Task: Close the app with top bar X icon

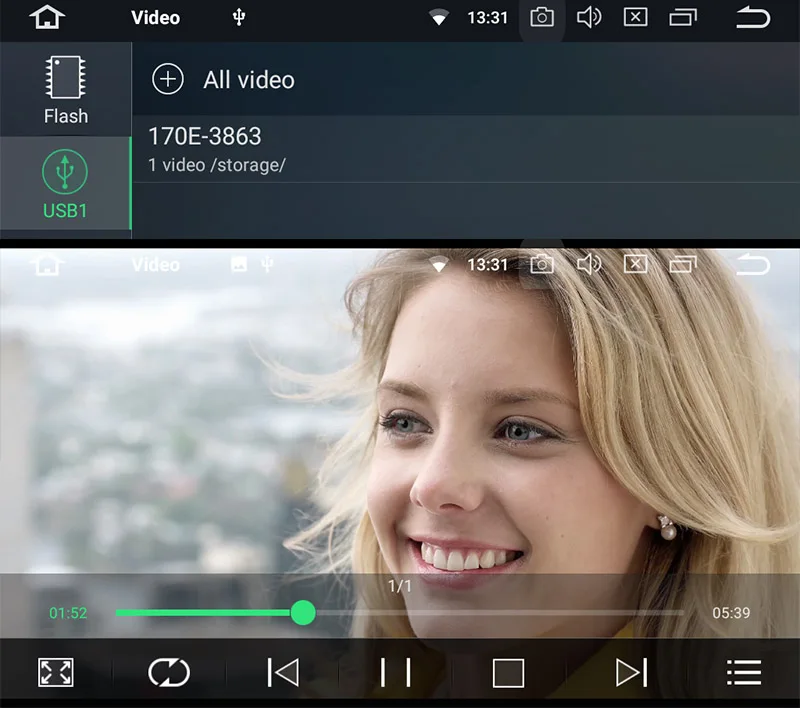Action: (636, 17)
